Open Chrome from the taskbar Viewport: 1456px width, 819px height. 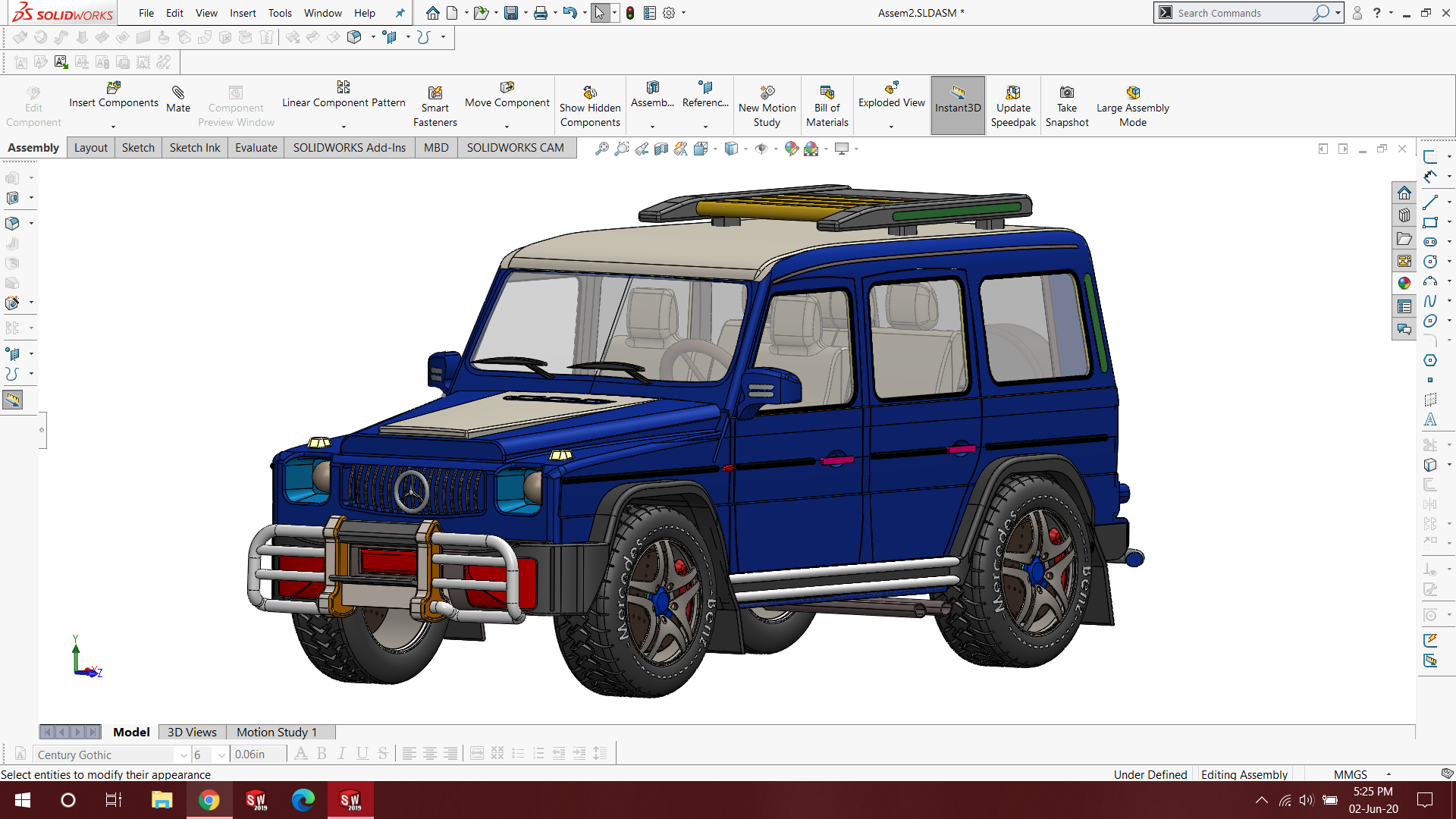(x=209, y=800)
